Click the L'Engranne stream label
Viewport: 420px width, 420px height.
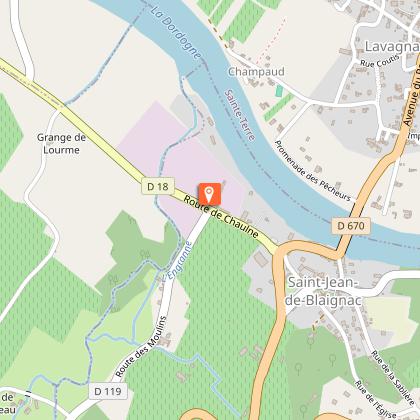[x=180, y=260]
